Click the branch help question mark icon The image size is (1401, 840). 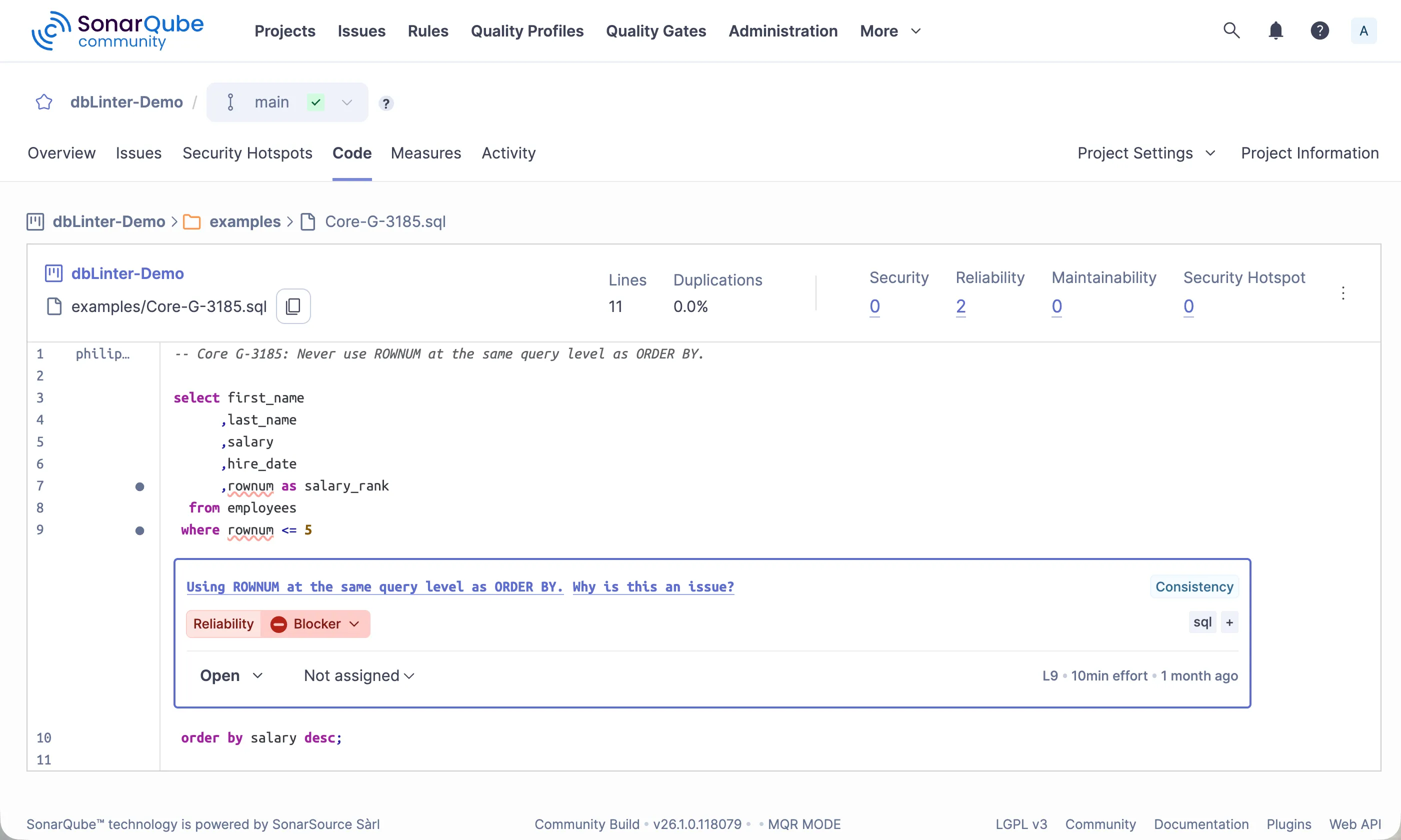386,103
